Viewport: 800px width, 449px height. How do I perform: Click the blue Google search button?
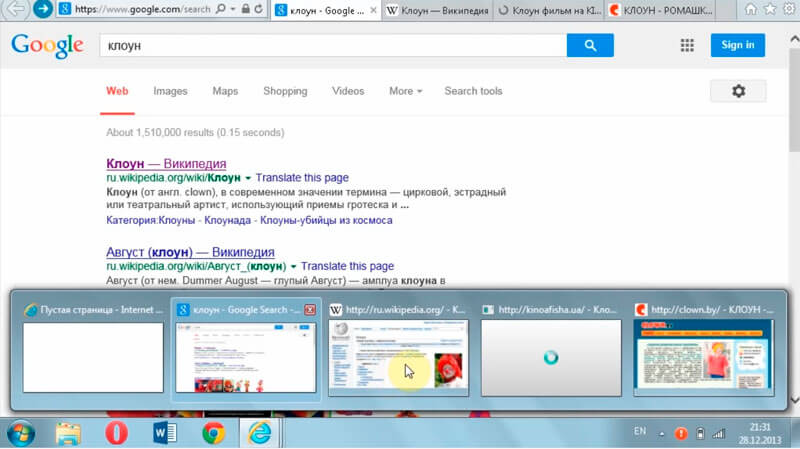click(x=590, y=45)
